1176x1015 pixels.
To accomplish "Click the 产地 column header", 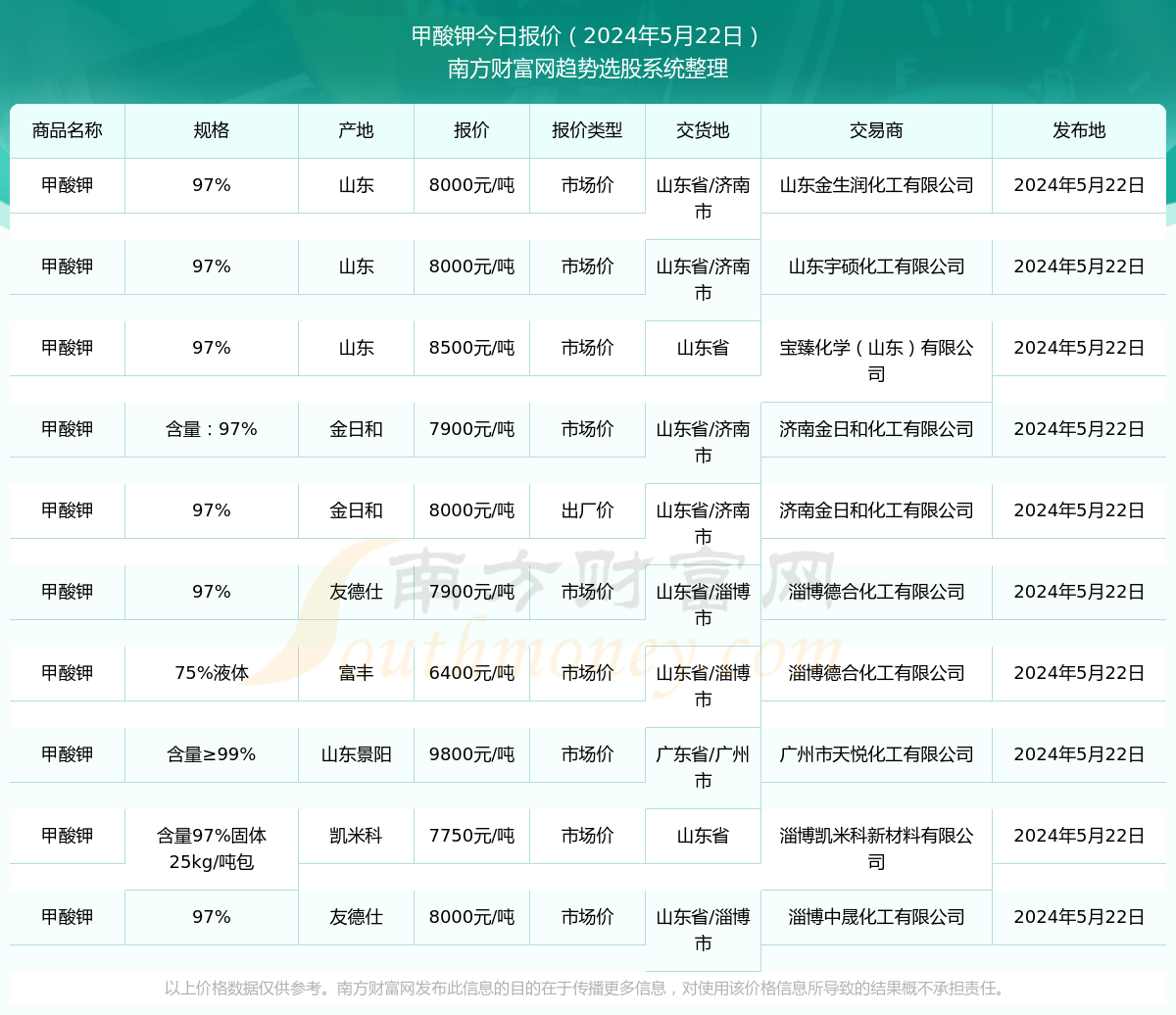I will click(357, 130).
